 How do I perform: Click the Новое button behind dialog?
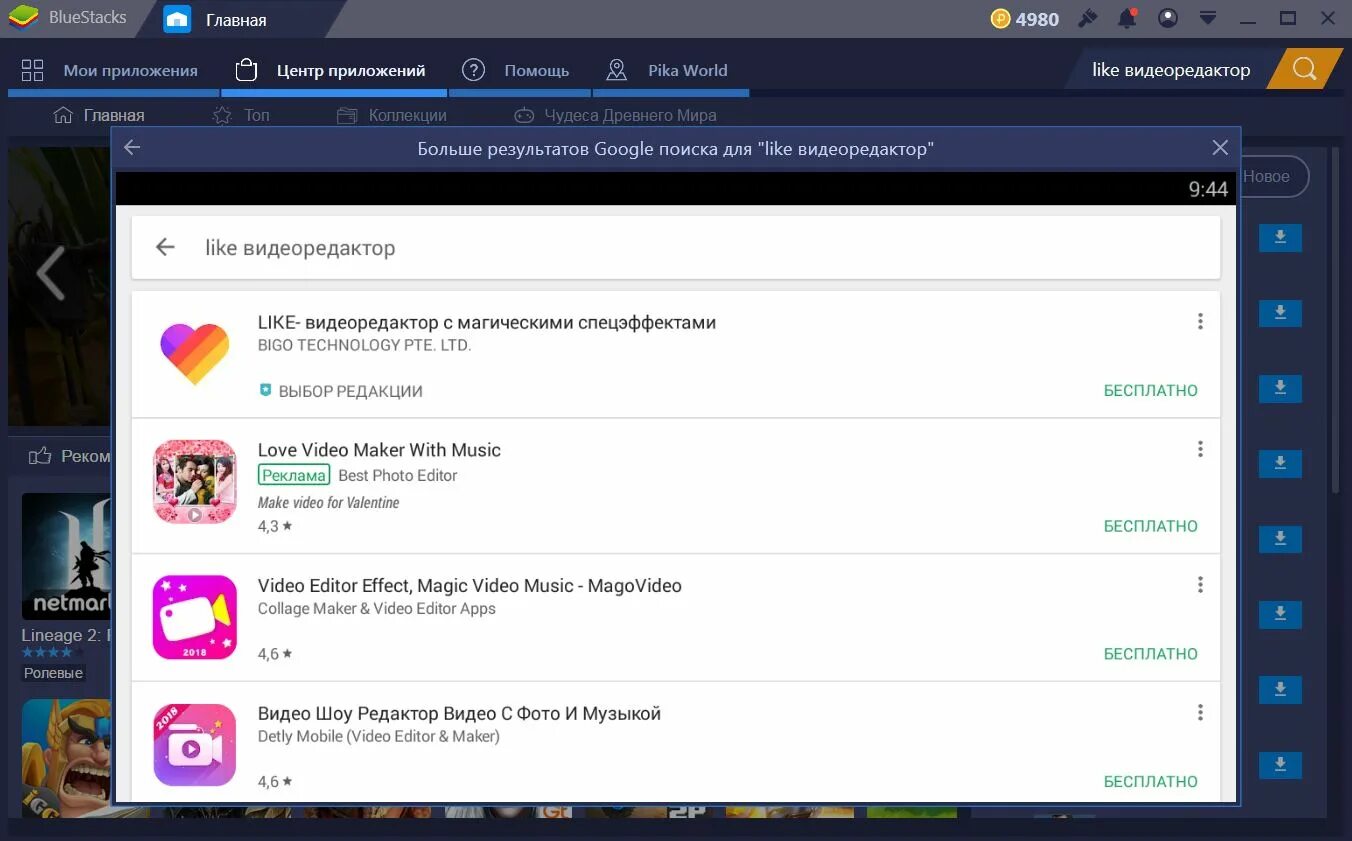click(x=1275, y=176)
